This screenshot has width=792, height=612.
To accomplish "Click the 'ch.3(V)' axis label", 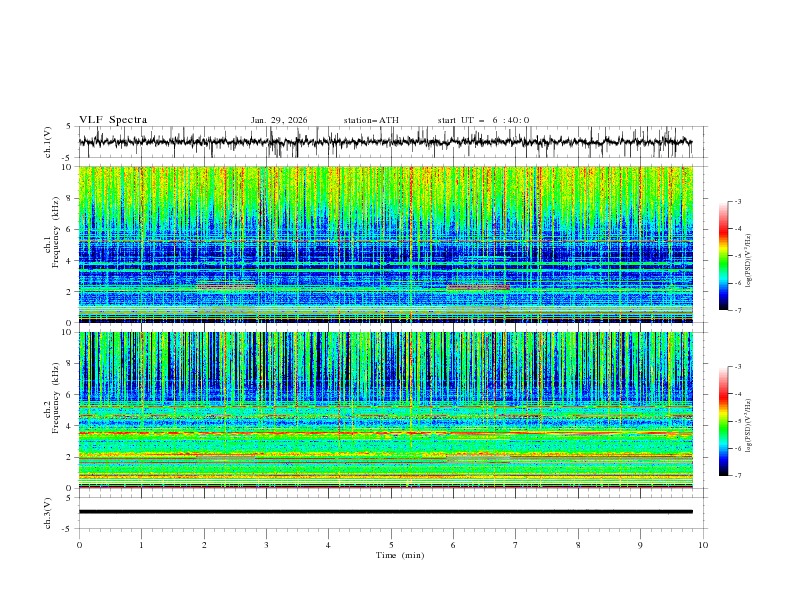I will [48, 513].
